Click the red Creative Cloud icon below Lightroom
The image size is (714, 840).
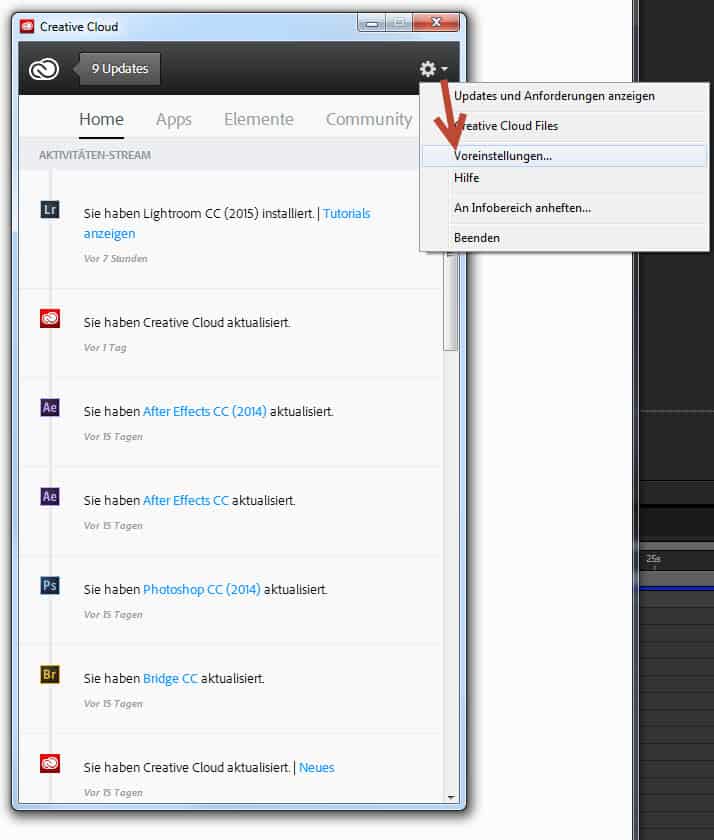coord(50,319)
